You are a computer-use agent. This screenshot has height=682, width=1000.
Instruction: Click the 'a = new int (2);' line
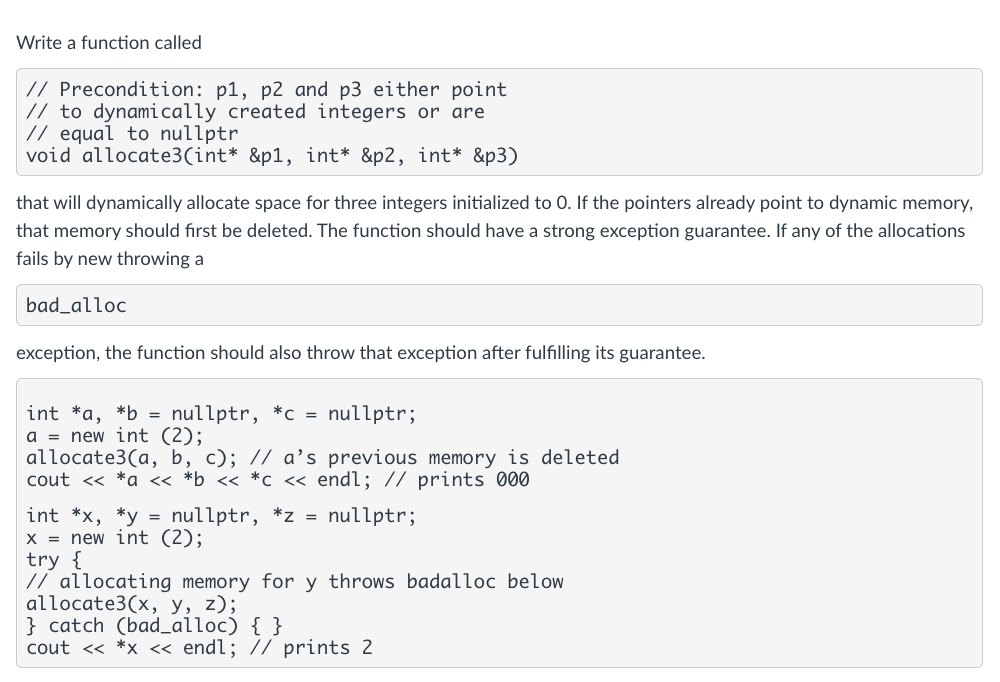pyautogui.click(x=115, y=436)
